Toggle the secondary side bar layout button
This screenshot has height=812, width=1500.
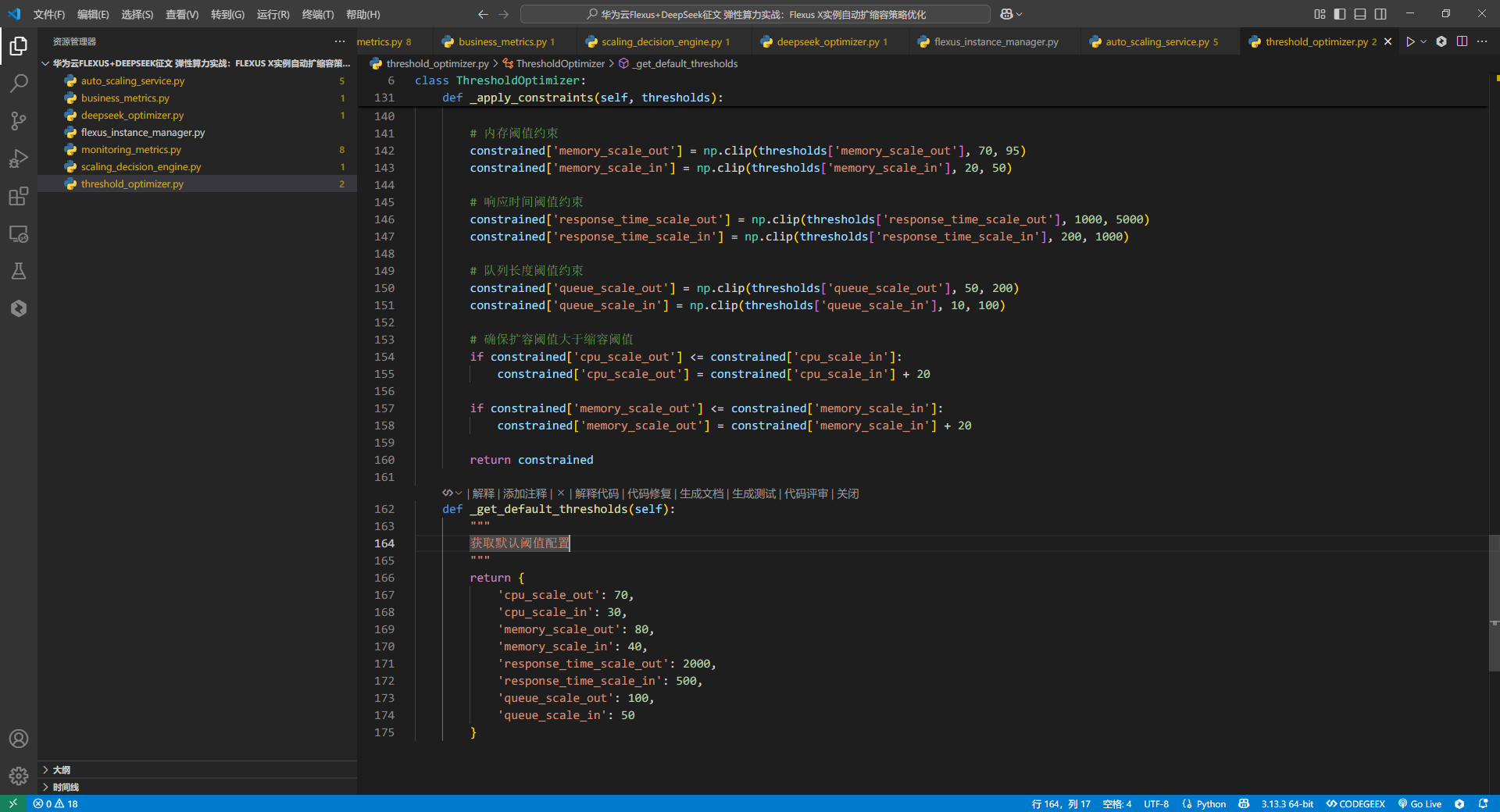click(x=1380, y=14)
